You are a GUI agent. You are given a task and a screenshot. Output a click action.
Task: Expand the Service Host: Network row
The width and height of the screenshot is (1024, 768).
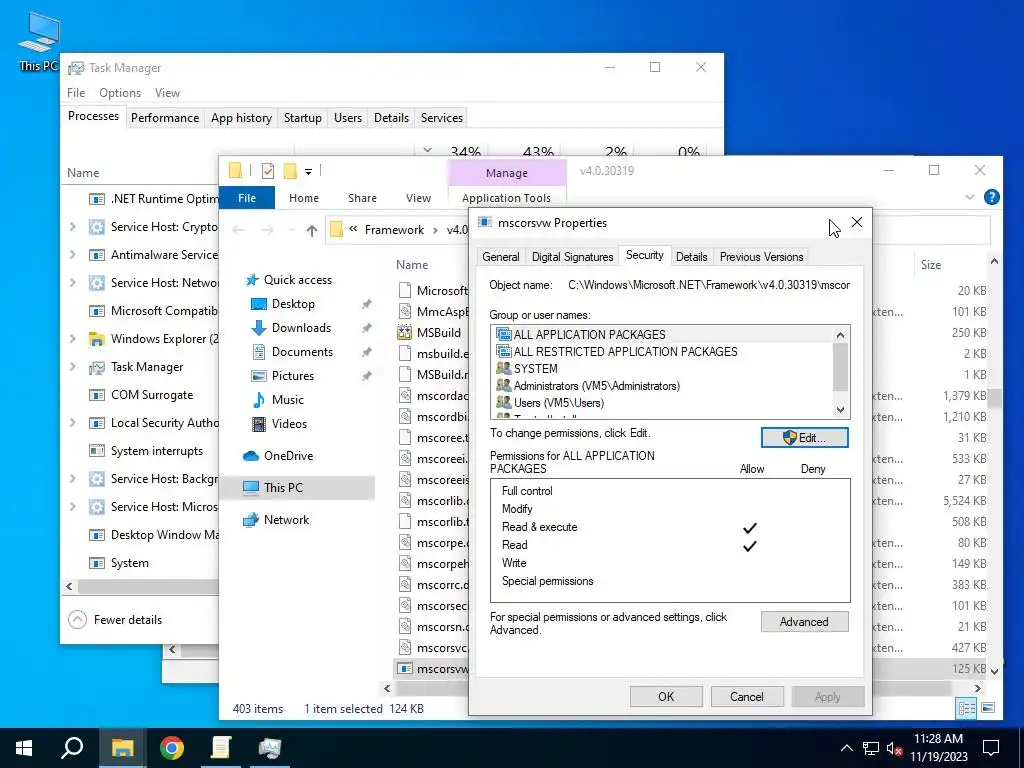click(x=72, y=283)
